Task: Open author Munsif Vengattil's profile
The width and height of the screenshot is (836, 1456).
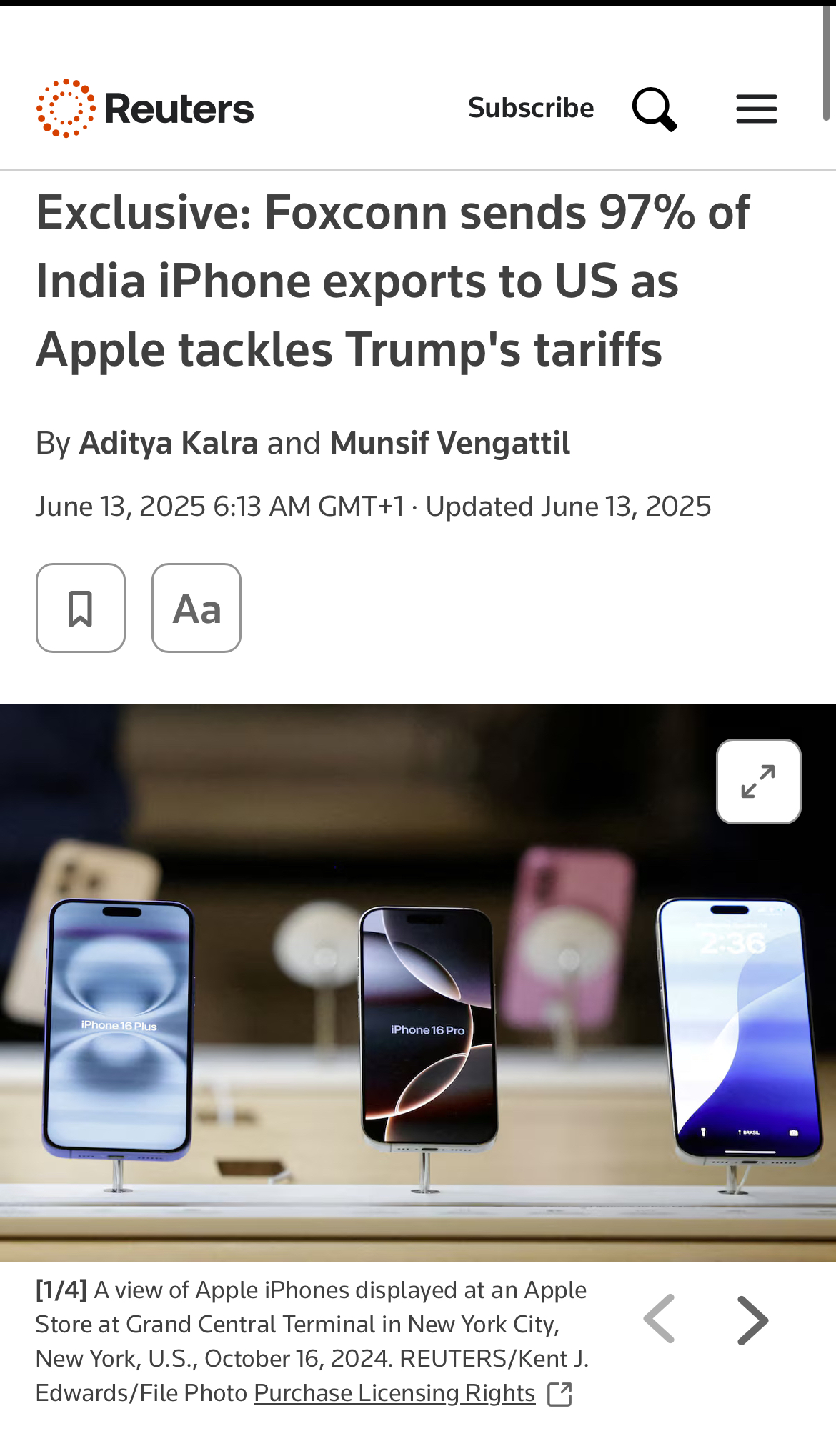Action: click(x=450, y=443)
